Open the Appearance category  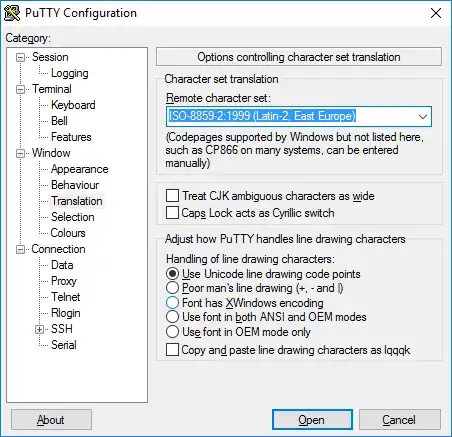(80, 169)
